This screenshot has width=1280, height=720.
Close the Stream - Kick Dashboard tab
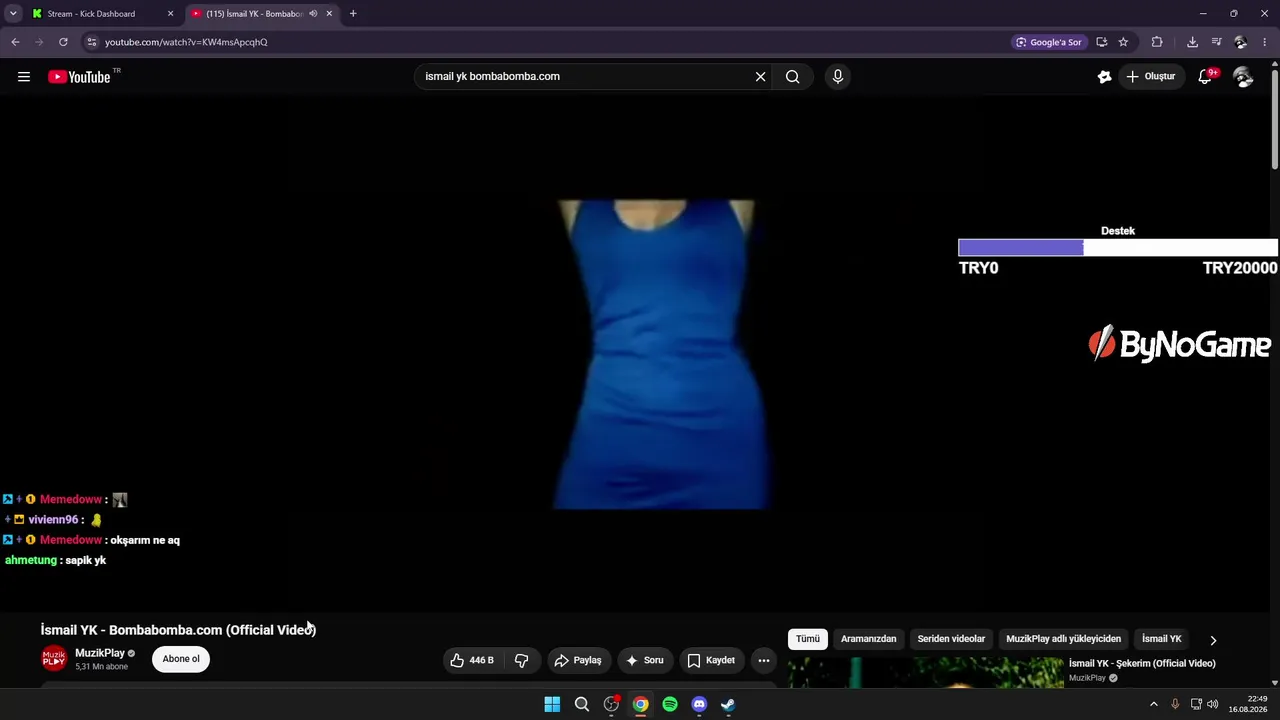[x=170, y=14]
